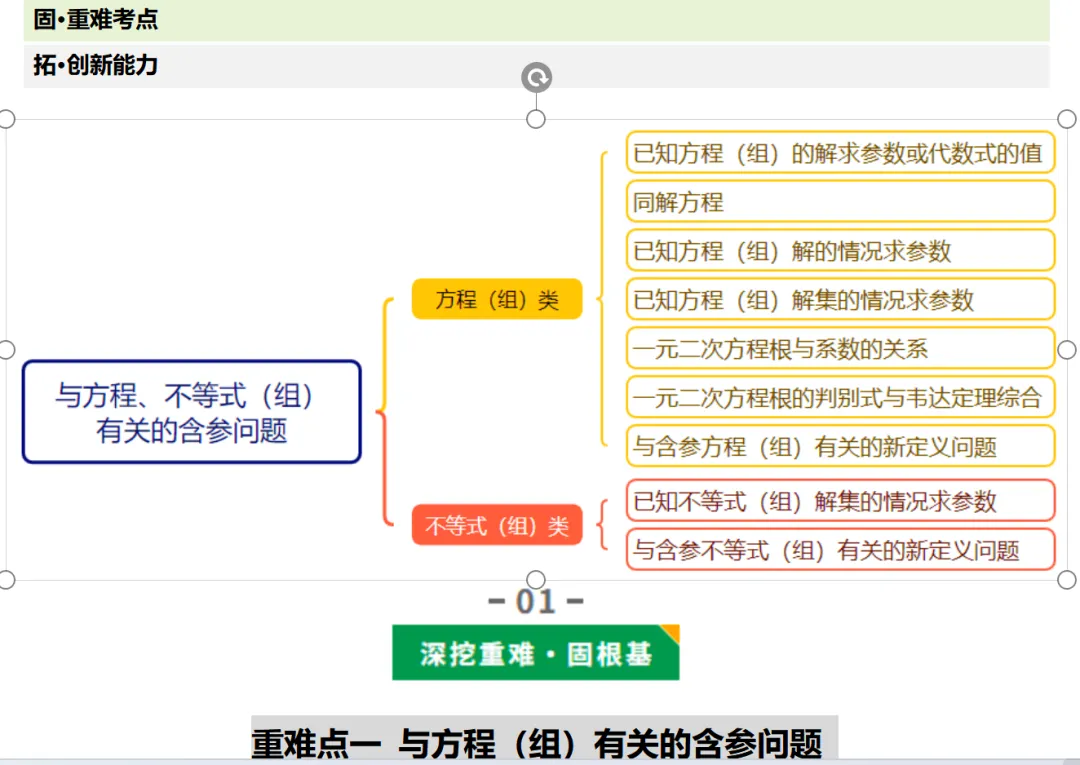Open the 拓·创新能力 header row

point(95,66)
